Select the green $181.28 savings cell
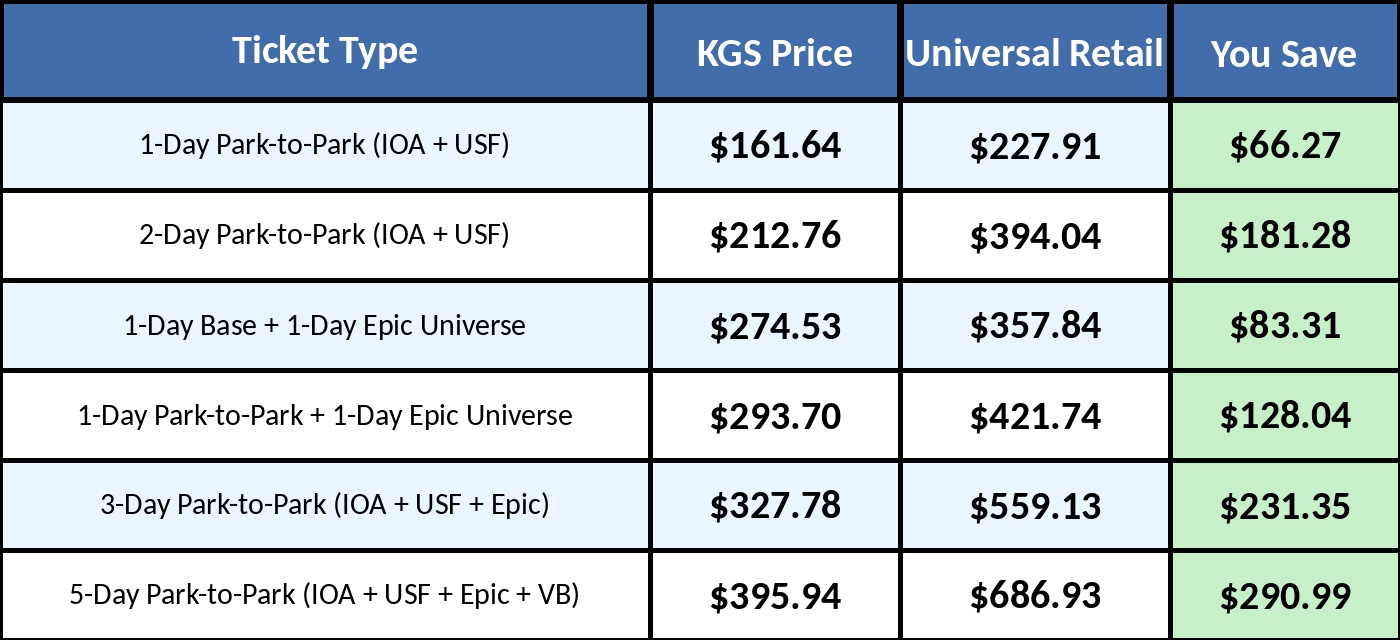Screen dimensions: 1400x640 tap(1284, 236)
